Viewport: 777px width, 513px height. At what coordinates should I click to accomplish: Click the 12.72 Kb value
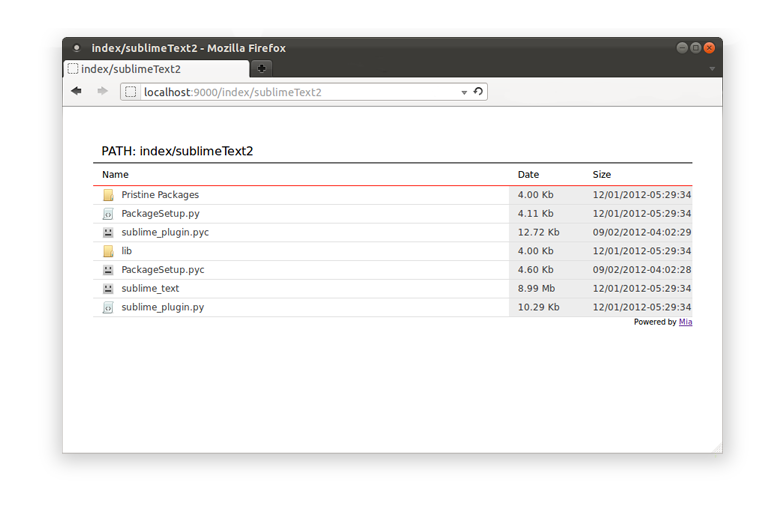click(x=539, y=232)
